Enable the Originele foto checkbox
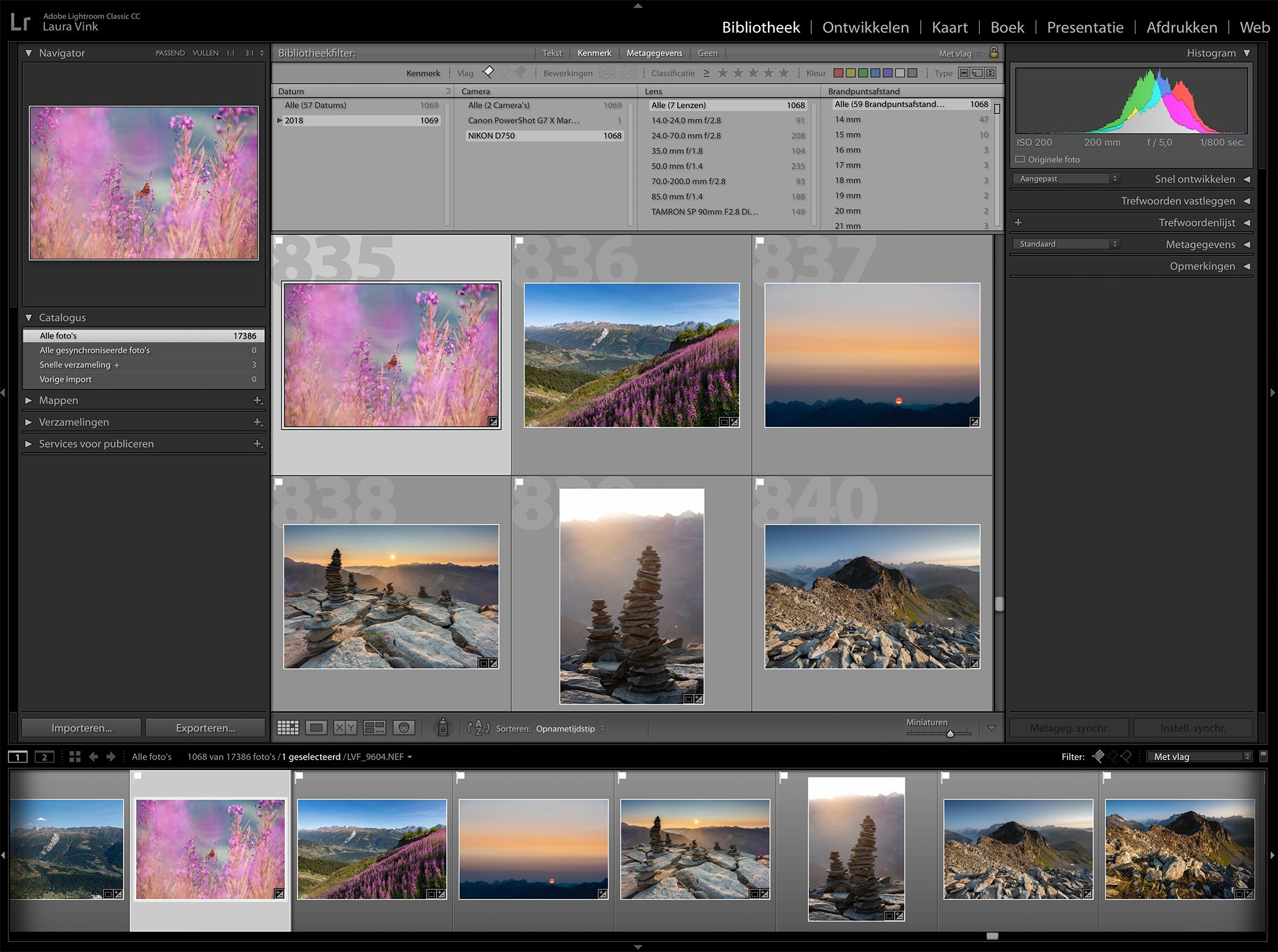The width and height of the screenshot is (1278, 952). [x=1021, y=159]
